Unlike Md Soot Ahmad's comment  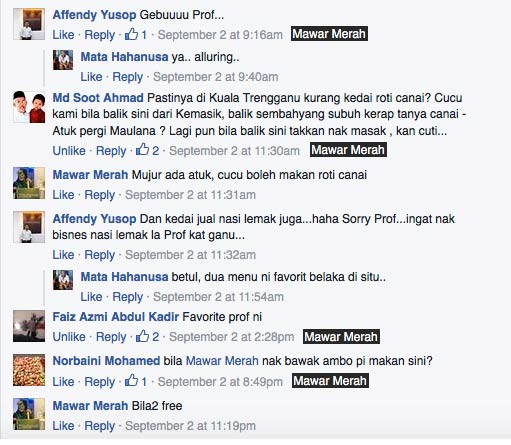(69, 151)
